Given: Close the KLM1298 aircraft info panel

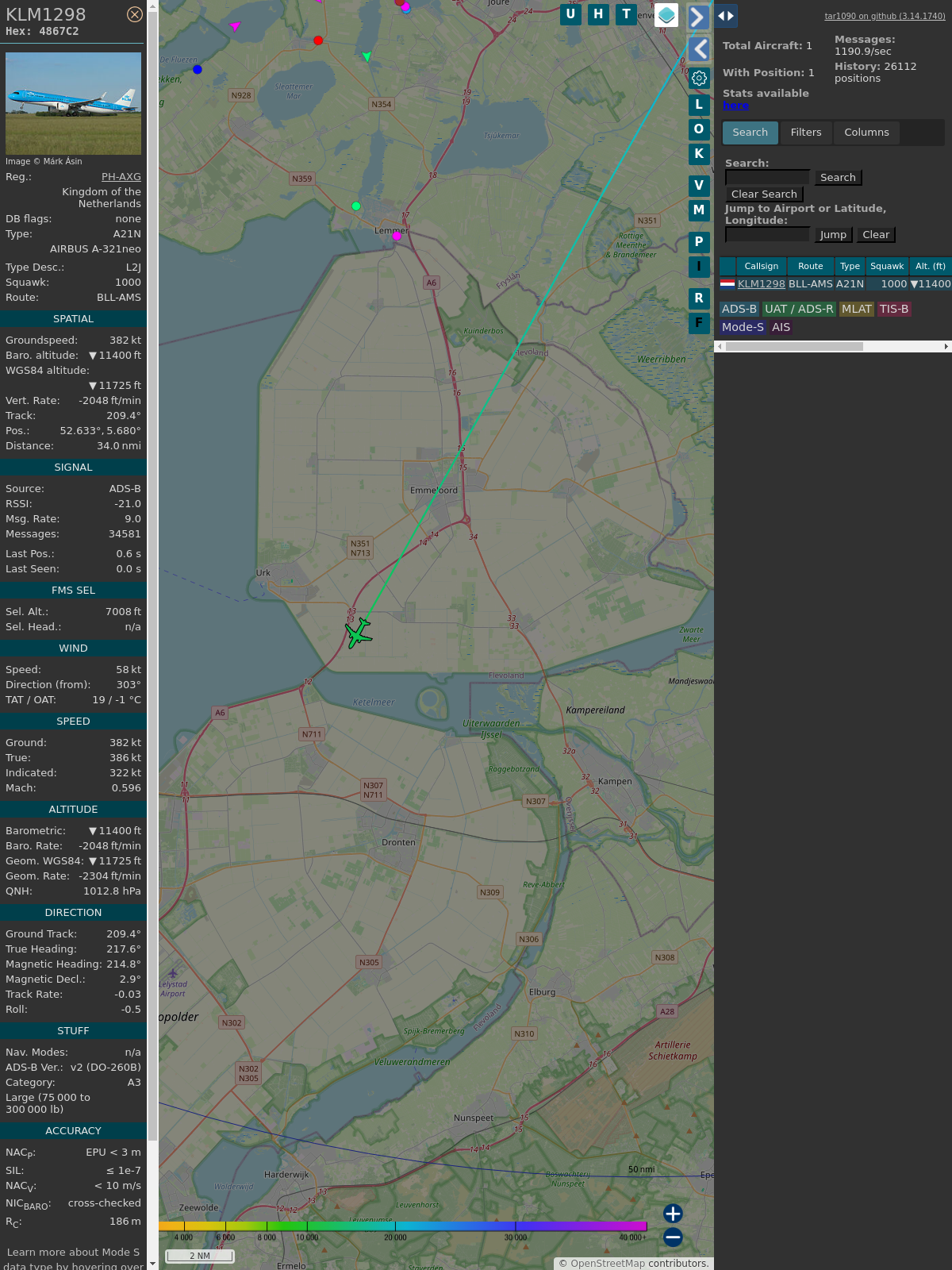Looking at the screenshot, I should (x=135, y=14).
